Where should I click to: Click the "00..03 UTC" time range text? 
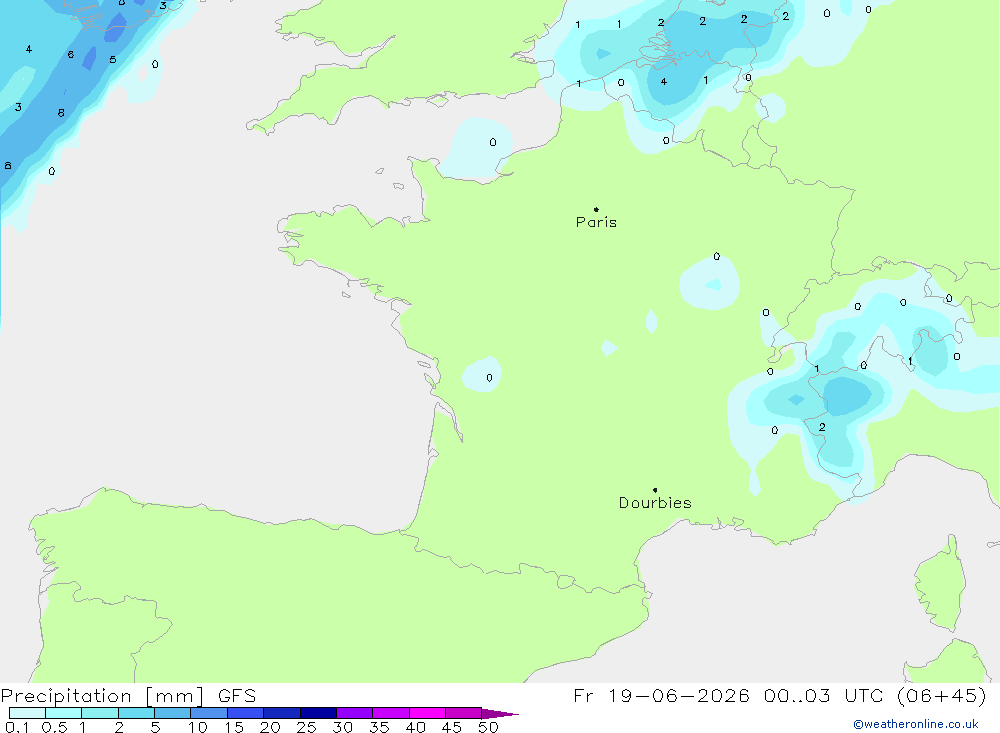[821, 695]
